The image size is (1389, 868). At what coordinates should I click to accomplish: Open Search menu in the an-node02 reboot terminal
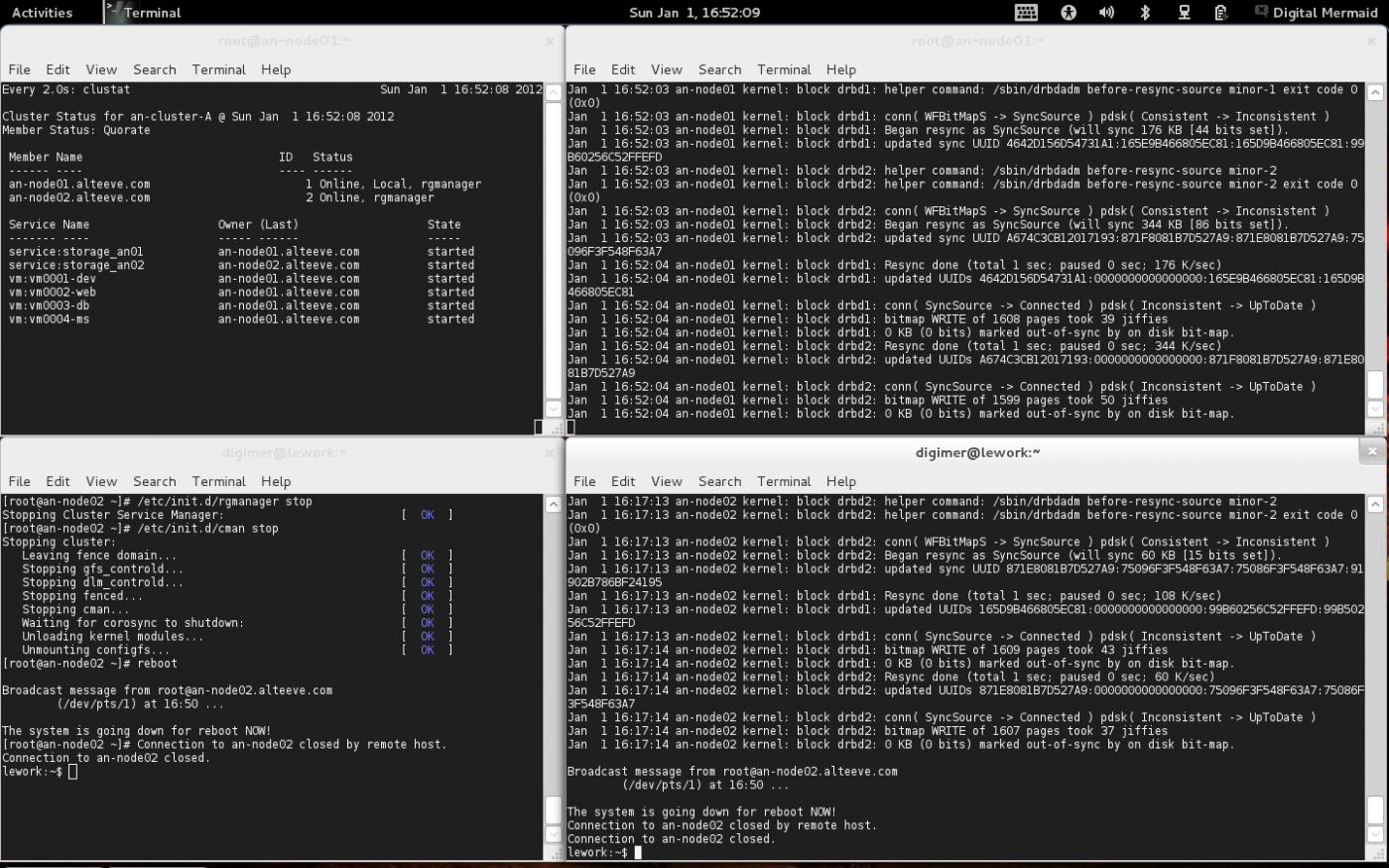(154, 481)
